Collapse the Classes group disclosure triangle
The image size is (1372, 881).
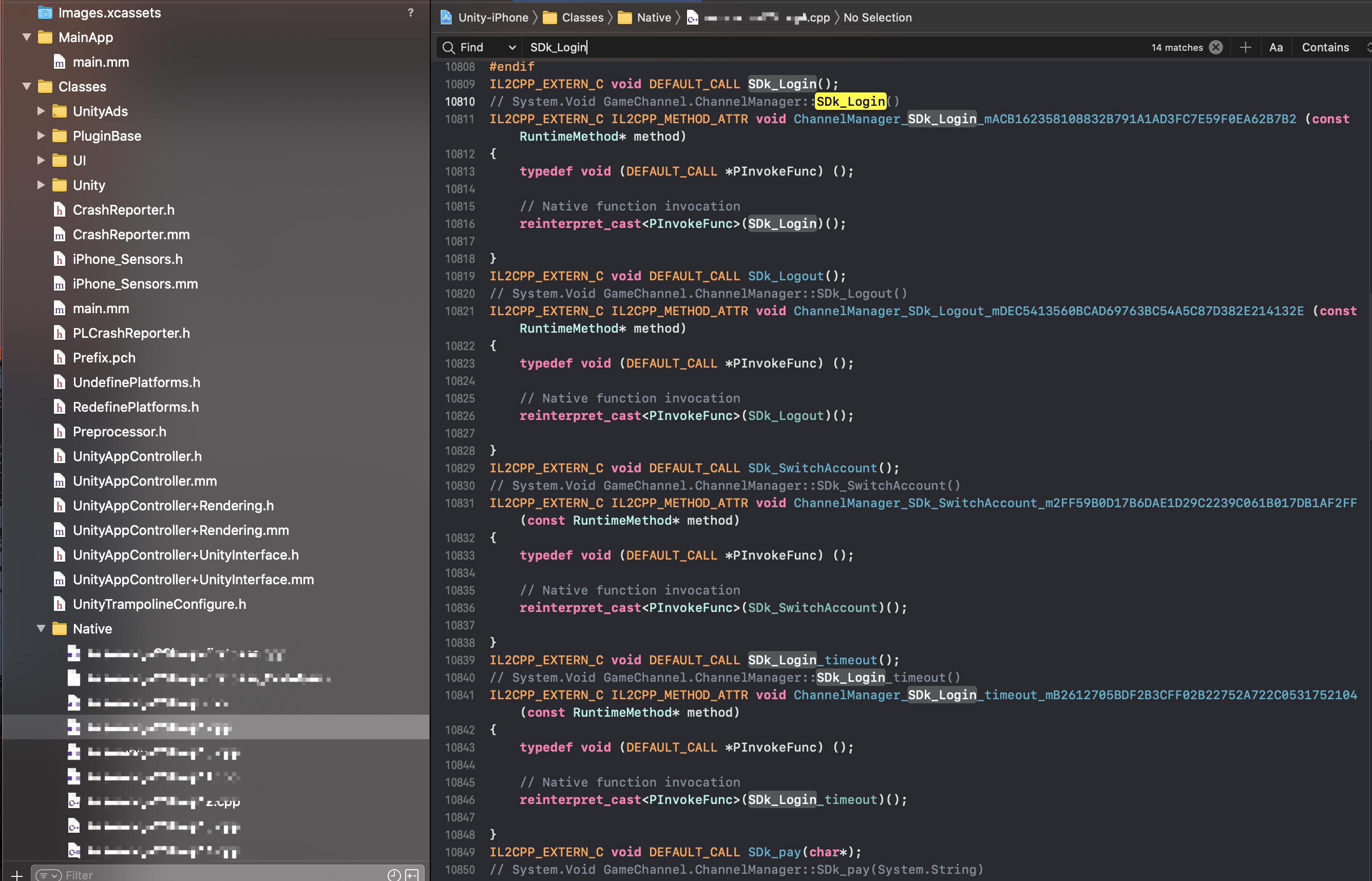26,86
